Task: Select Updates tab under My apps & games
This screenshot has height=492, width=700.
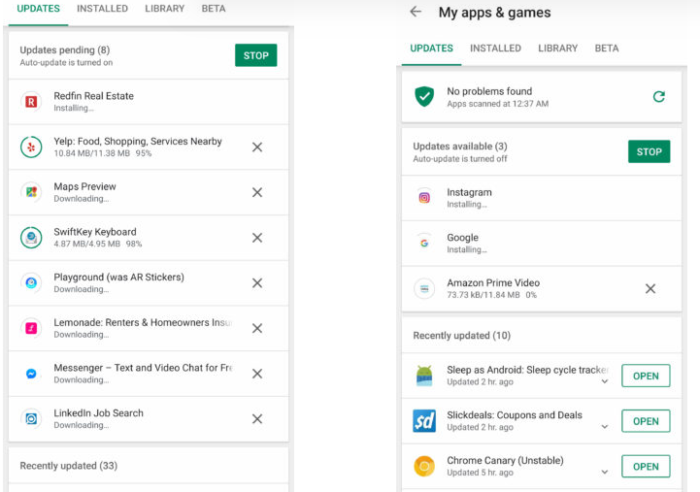Action: pos(431,48)
